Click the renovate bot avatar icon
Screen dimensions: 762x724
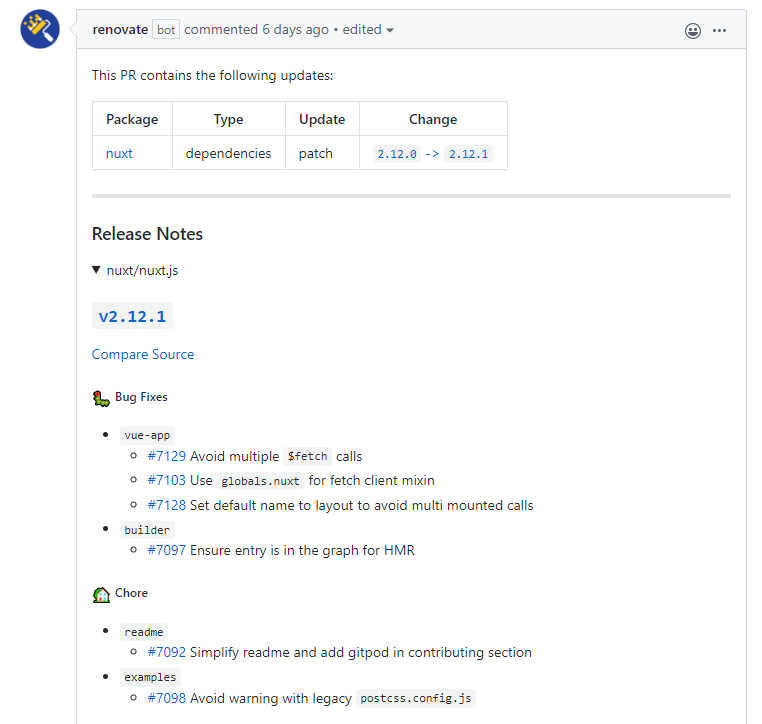click(40, 29)
